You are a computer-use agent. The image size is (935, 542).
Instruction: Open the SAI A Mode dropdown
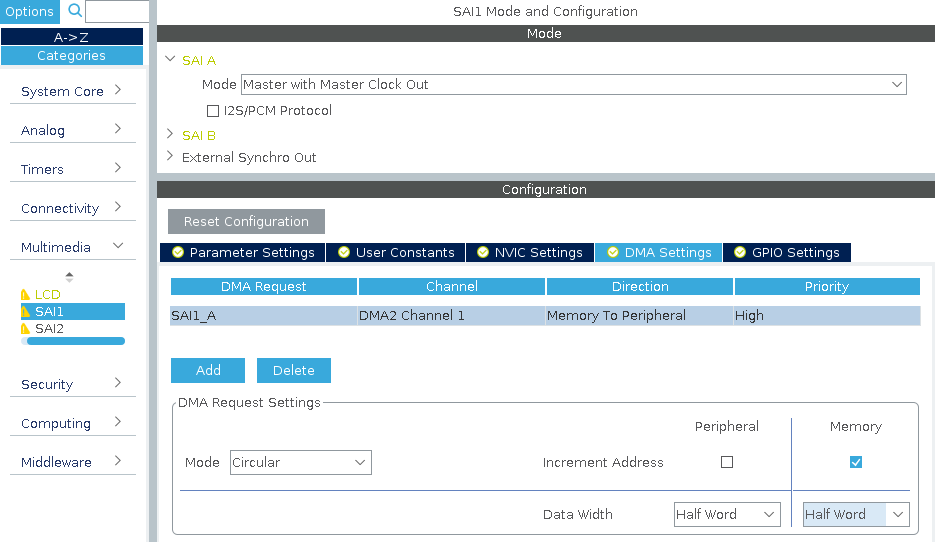(x=573, y=85)
